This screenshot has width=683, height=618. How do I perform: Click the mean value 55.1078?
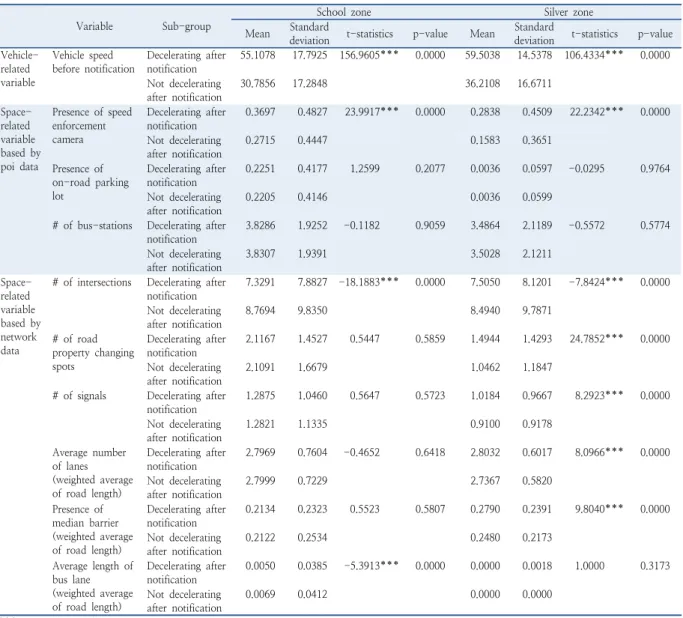258,55
